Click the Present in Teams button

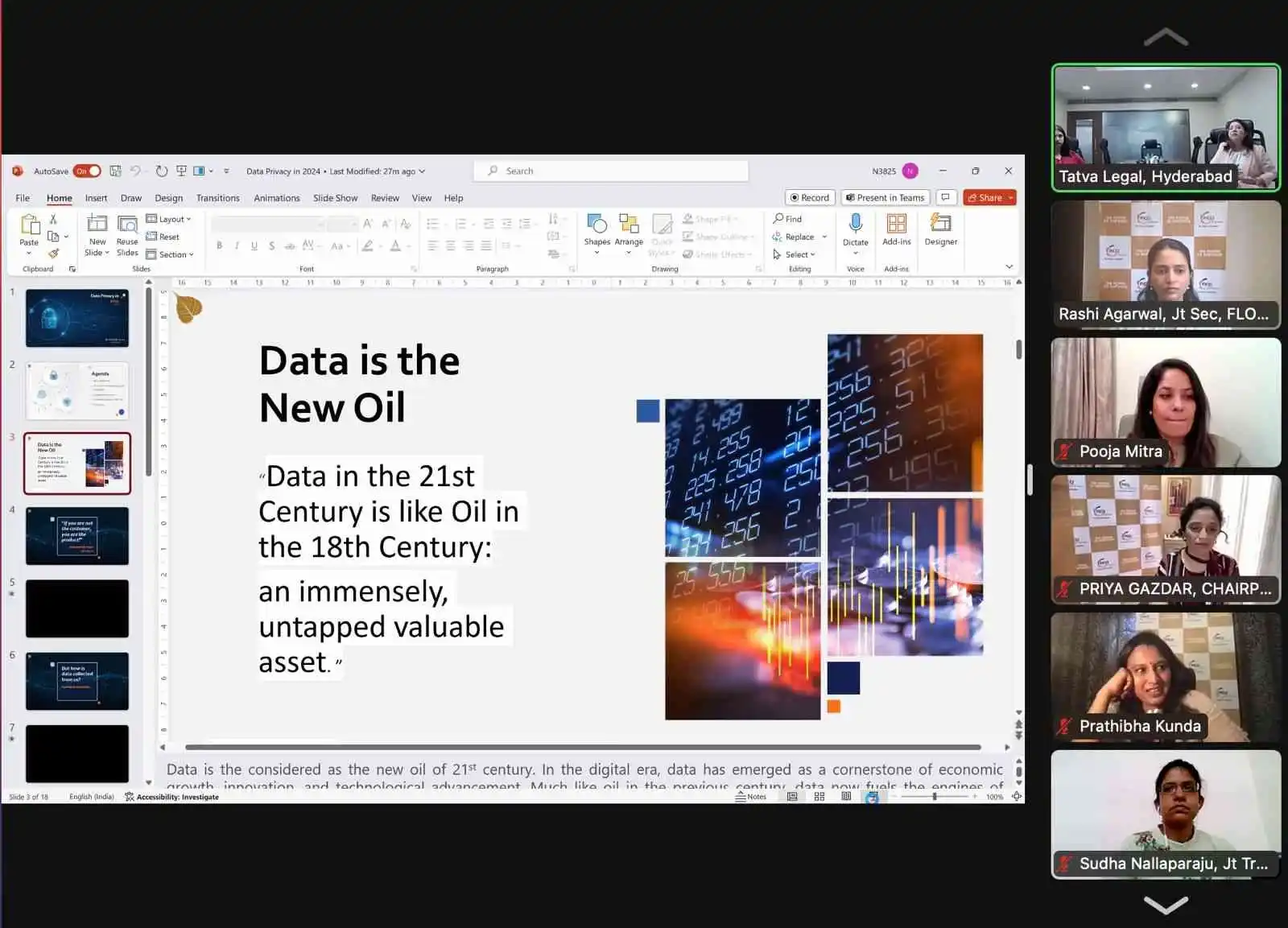[885, 198]
